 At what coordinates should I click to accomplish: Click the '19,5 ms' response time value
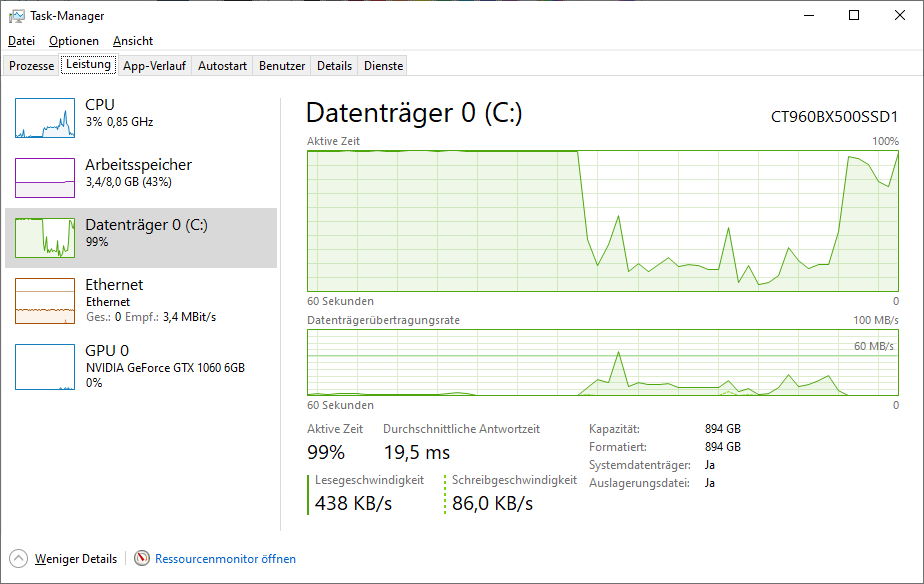tap(417, 453)
